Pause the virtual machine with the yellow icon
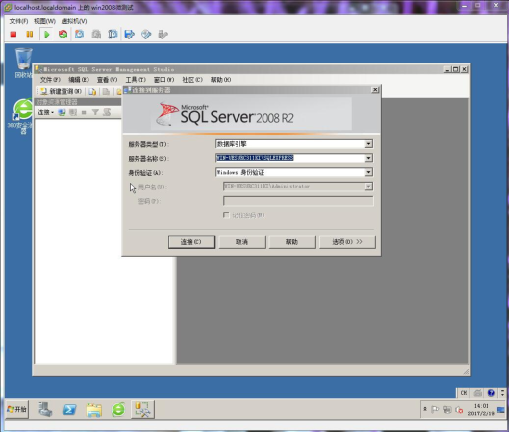Image resolution: width=509 pixels, height=433 pixels. pyautogui.click(x=30, y=34)
